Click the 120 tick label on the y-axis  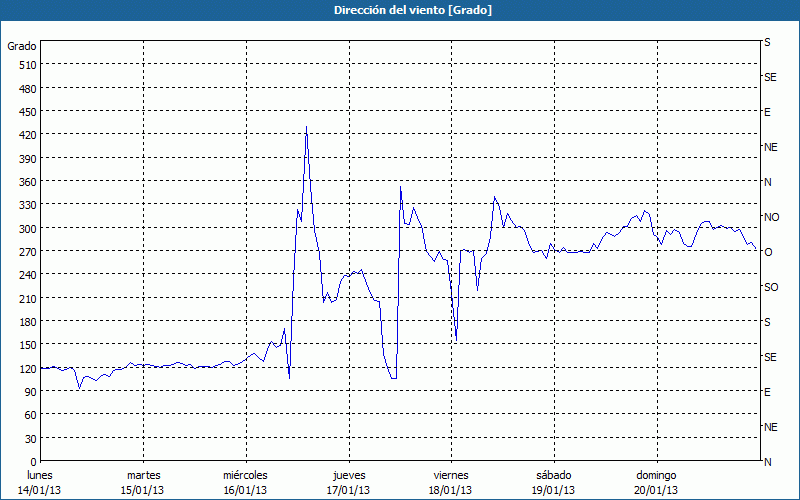(x=26, y=369)
